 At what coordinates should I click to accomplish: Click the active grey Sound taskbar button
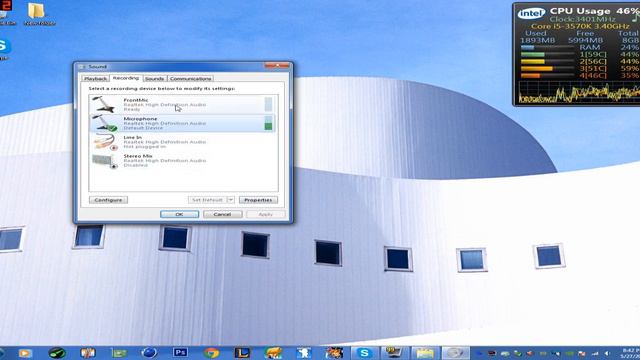[x=455, y=353]
